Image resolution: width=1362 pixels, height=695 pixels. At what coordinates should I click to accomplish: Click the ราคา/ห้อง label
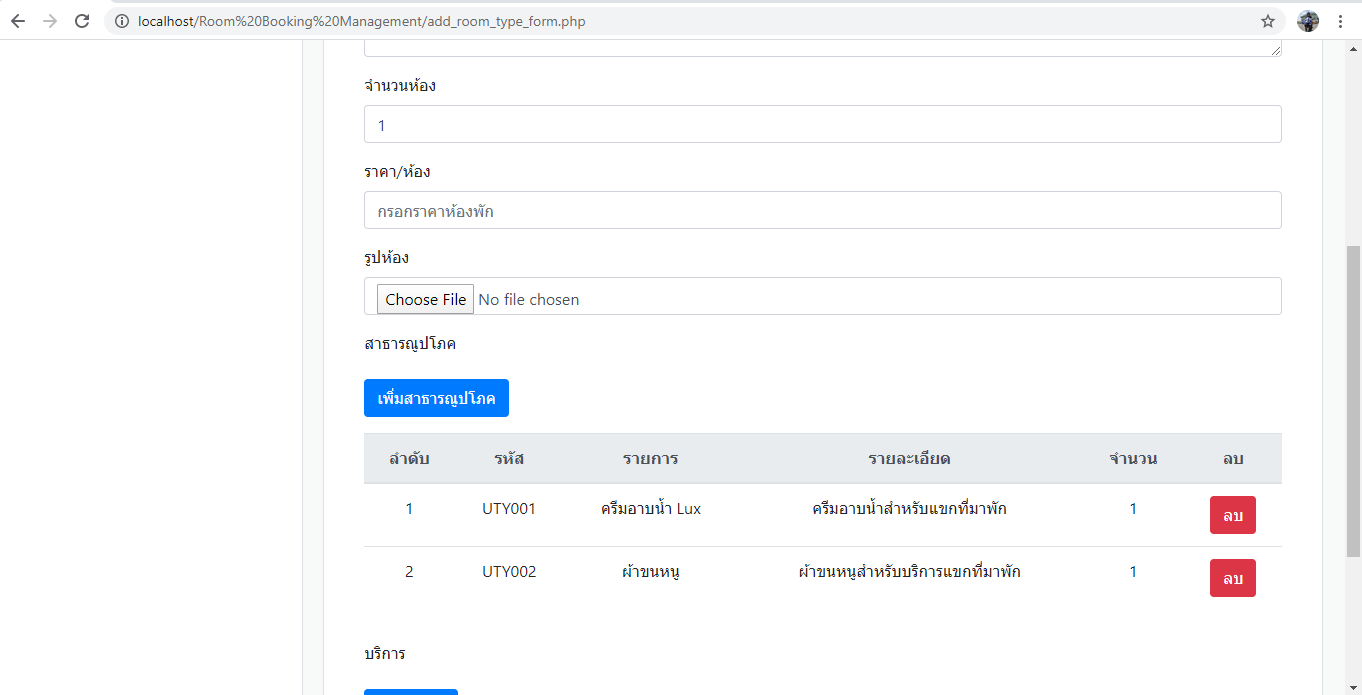click(397, 172)
